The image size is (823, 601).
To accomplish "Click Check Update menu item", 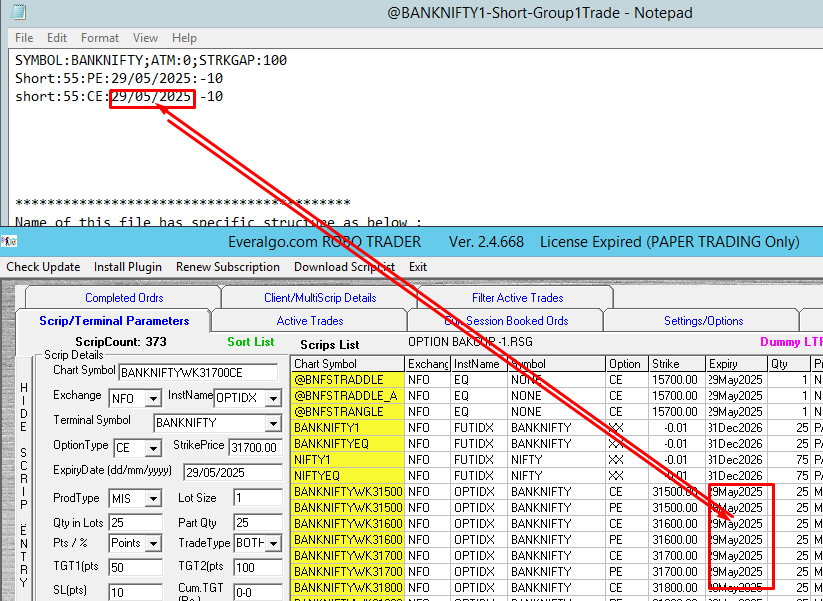I will 45,267.
